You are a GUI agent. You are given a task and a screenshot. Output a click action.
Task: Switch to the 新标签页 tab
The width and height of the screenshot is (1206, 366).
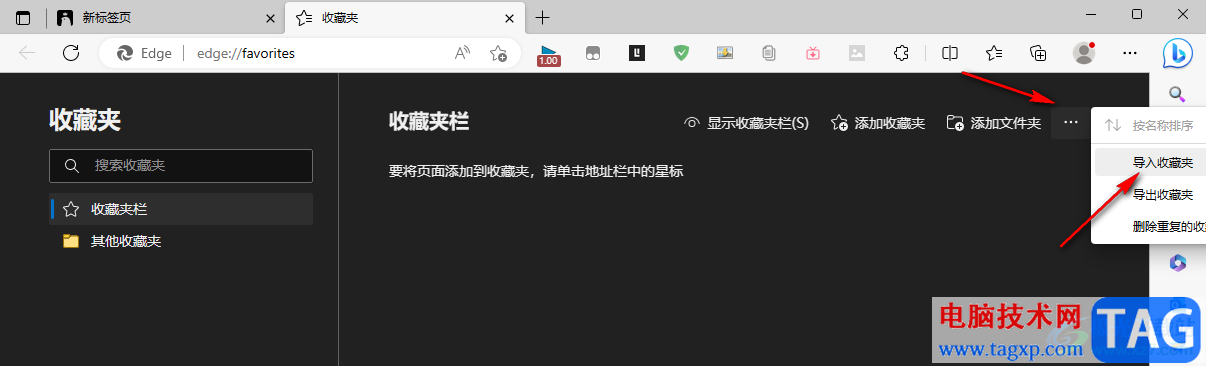click(x=165, y=18)
